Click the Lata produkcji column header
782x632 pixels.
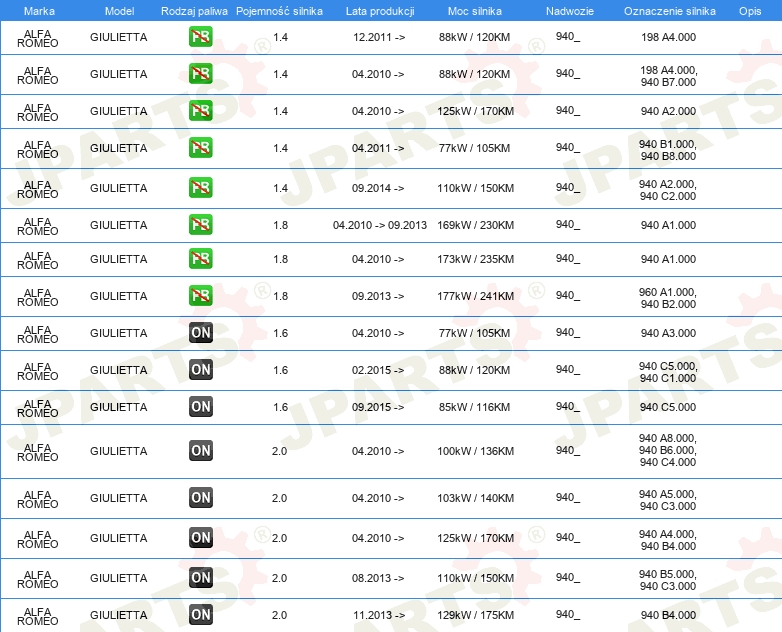[x=380, y=11]
